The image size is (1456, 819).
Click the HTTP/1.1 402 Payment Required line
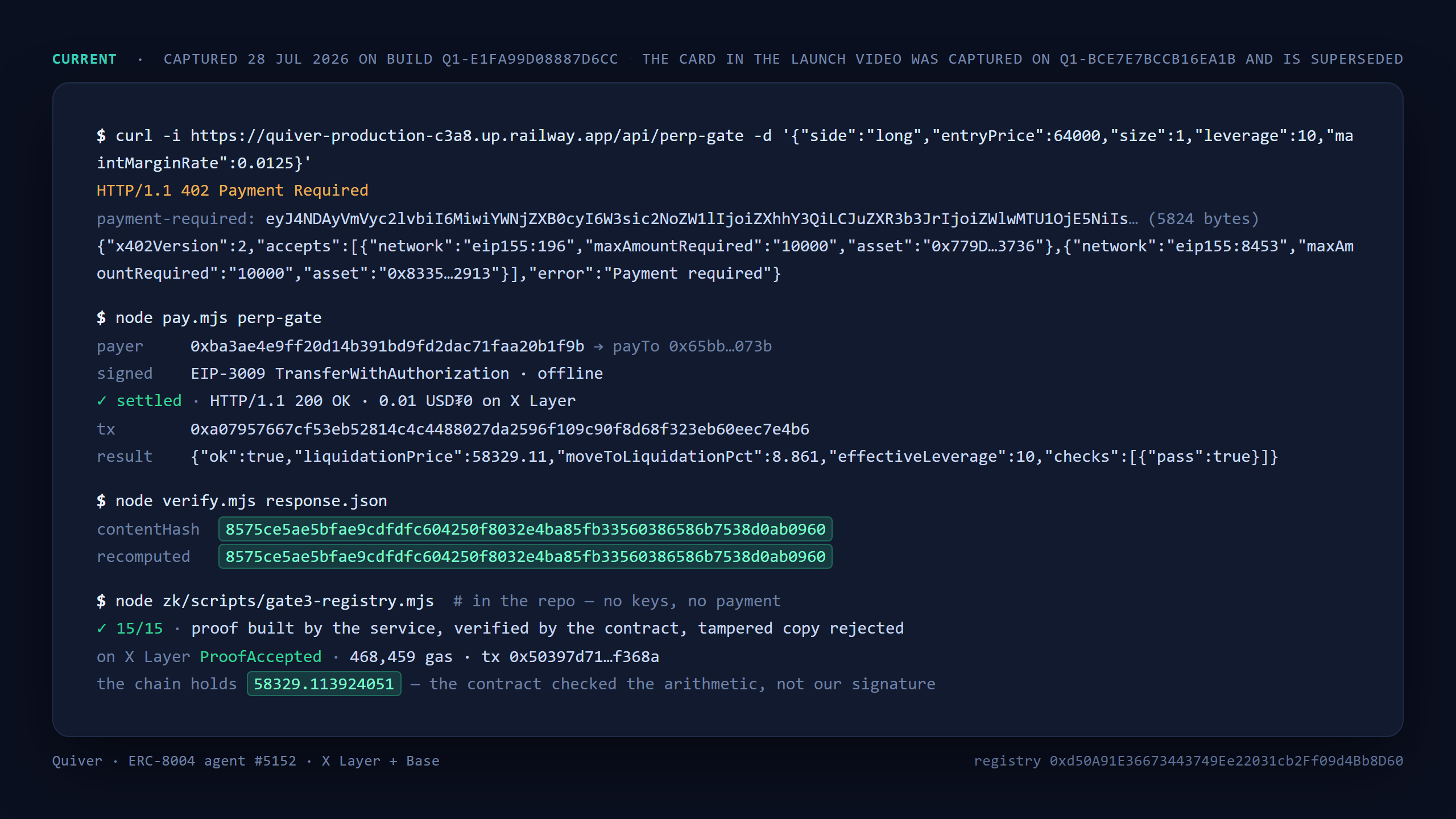(232, 191)
